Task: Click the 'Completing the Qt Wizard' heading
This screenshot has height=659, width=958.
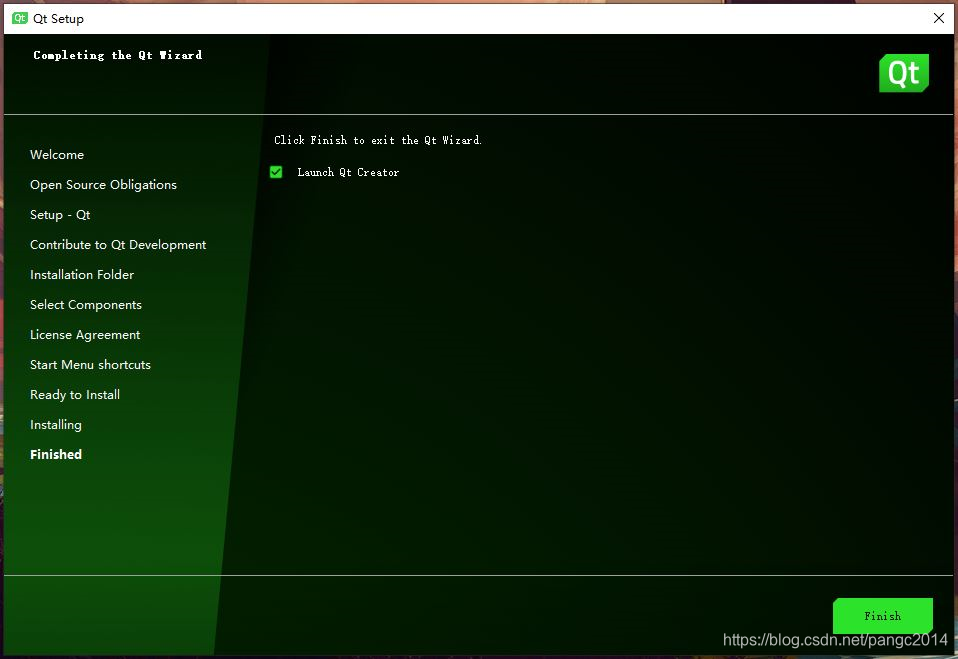Action: (x=117, y=55)
